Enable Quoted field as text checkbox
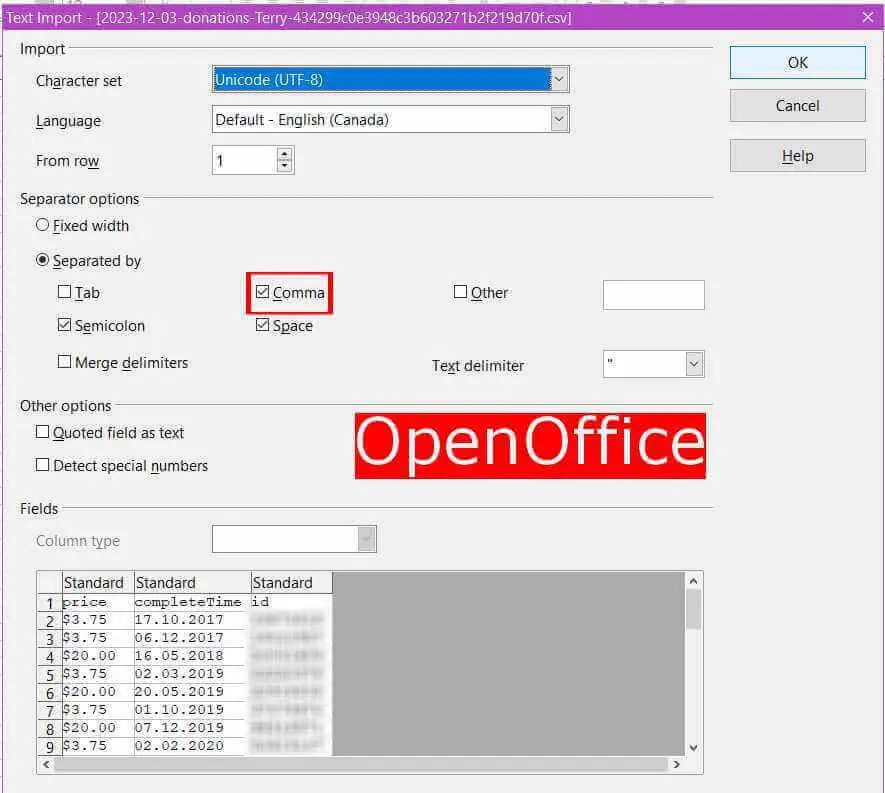Viewport: 885px width, 793px height. coord(42,432)
